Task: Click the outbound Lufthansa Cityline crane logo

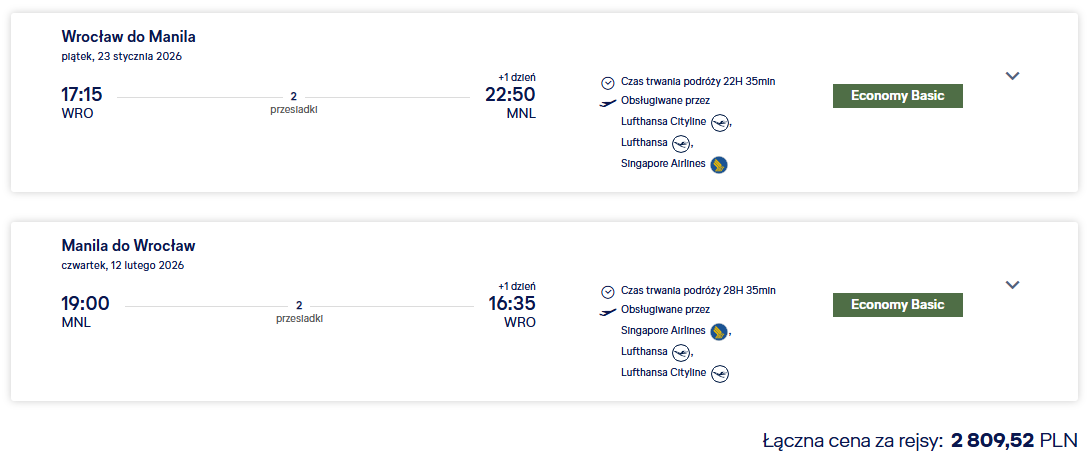Action: tap(720, 123)
